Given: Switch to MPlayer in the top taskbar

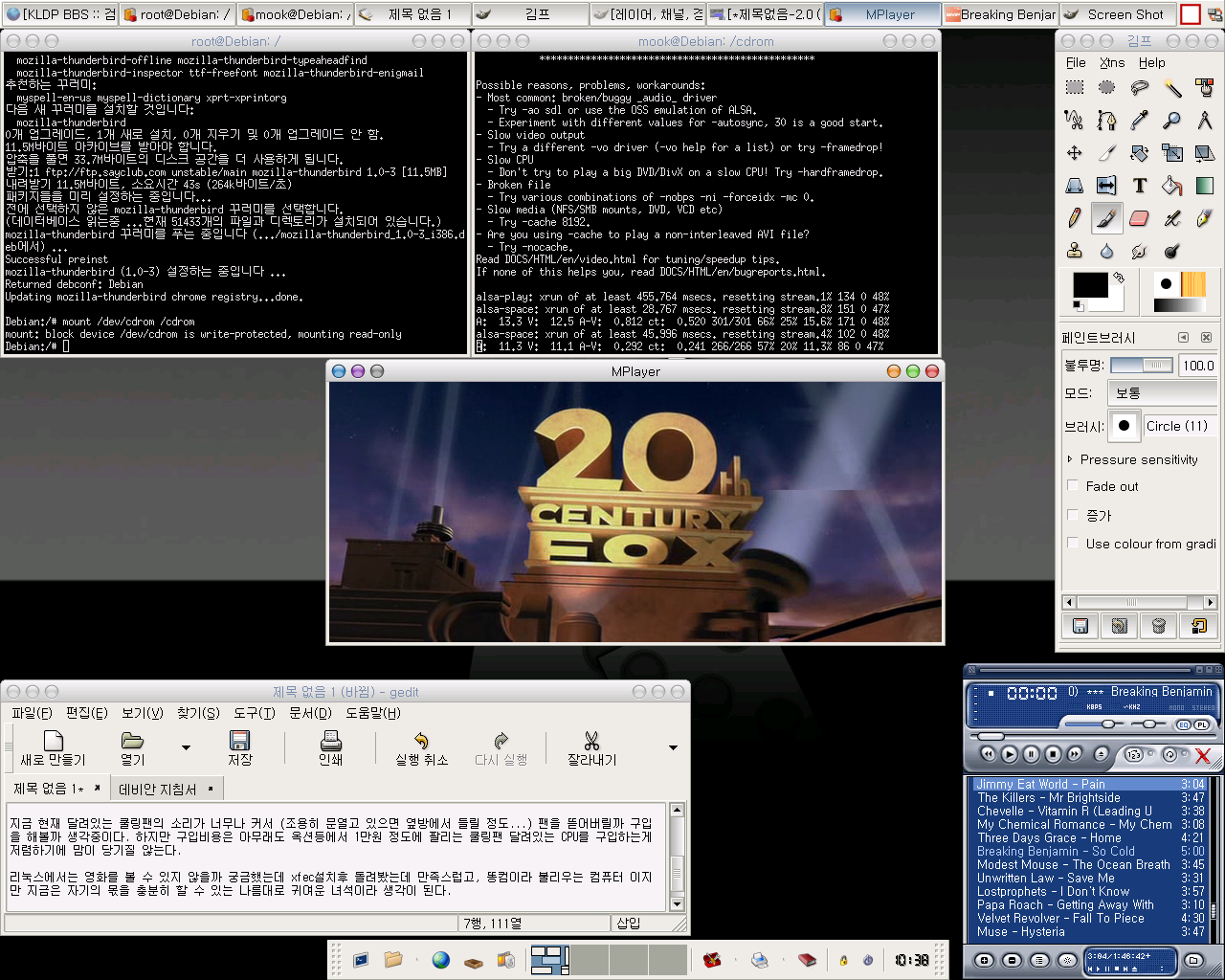Looking at the screenshot, I should click(881, 14).
